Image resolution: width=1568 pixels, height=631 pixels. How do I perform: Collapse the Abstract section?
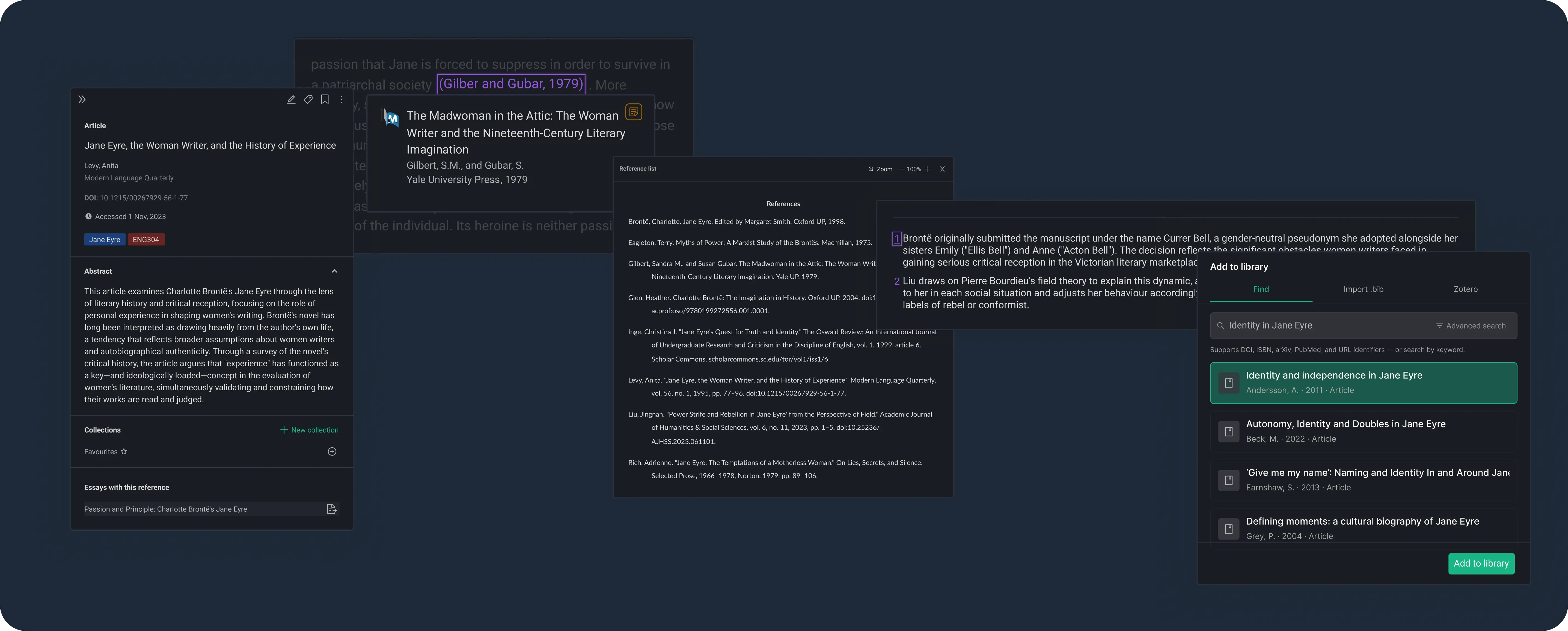pos(334,271)
